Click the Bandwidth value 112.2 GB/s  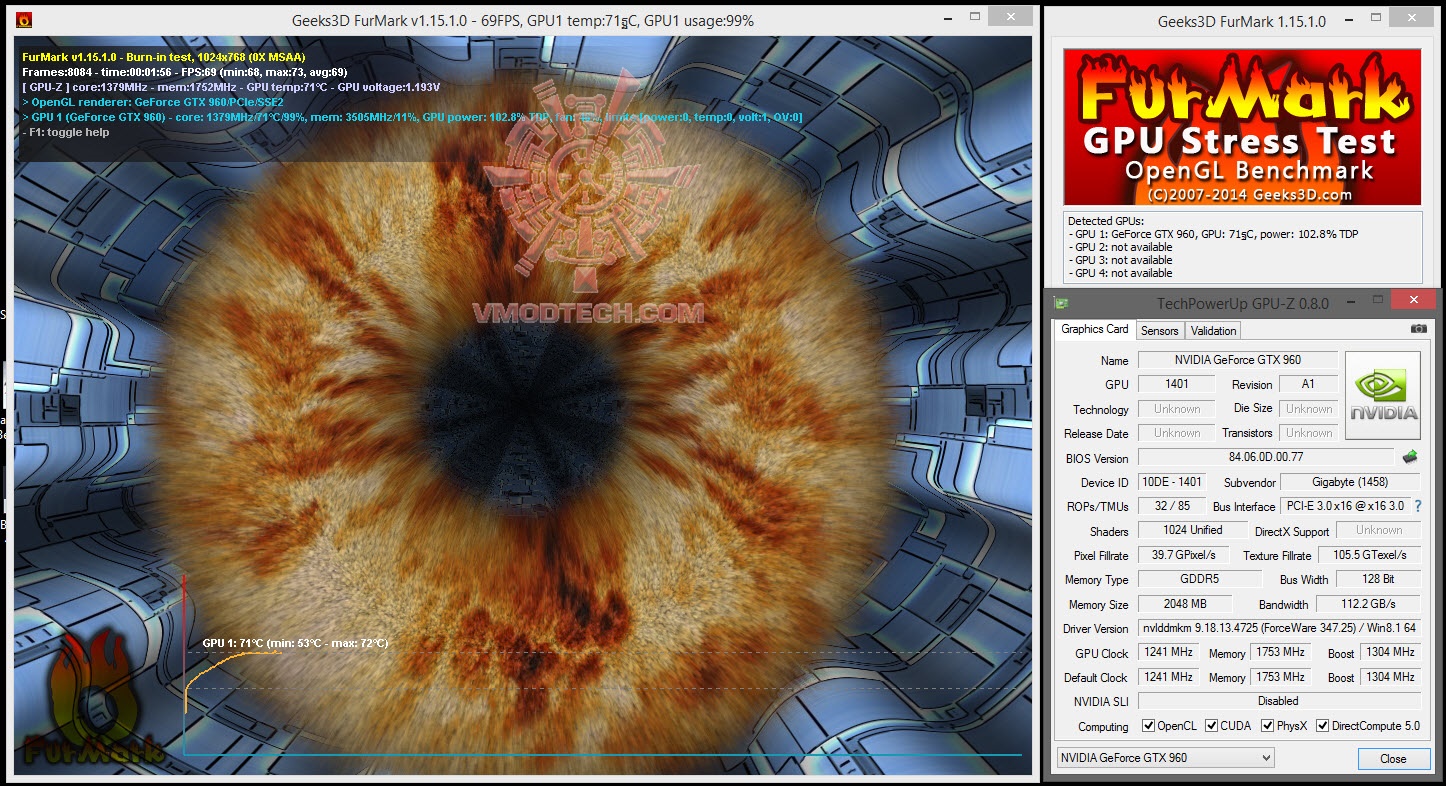click(1368, 604)
